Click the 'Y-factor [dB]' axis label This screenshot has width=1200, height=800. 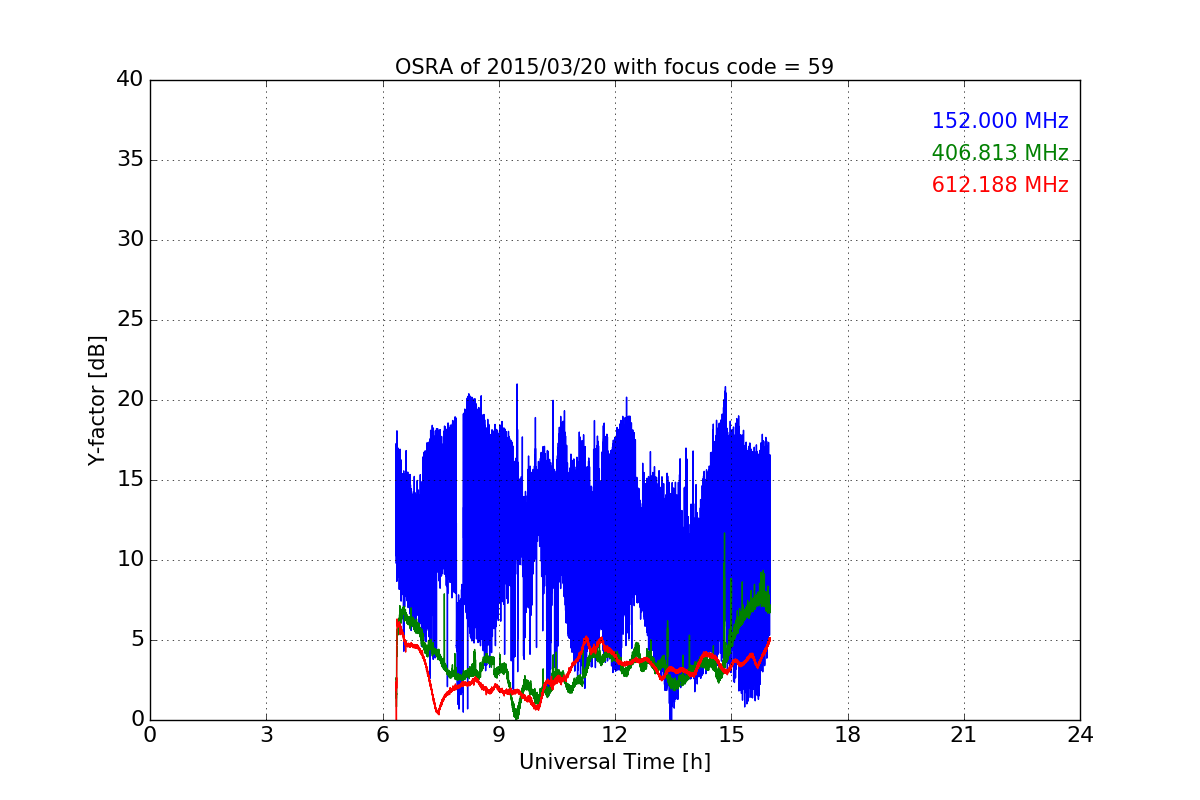pyautogui.click(x=97, y=400)
